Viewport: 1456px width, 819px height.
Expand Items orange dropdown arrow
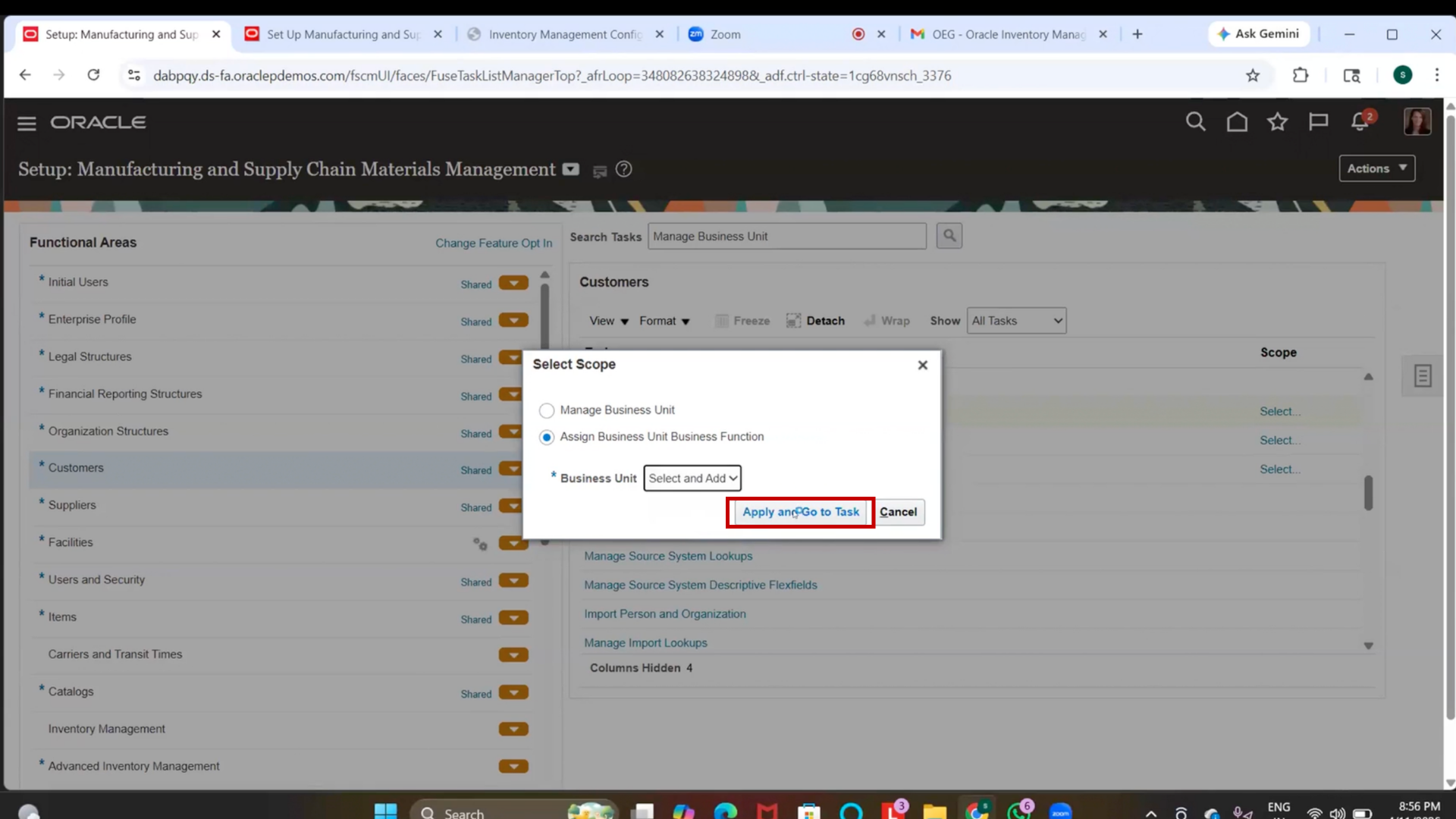[x=513, y=618]
